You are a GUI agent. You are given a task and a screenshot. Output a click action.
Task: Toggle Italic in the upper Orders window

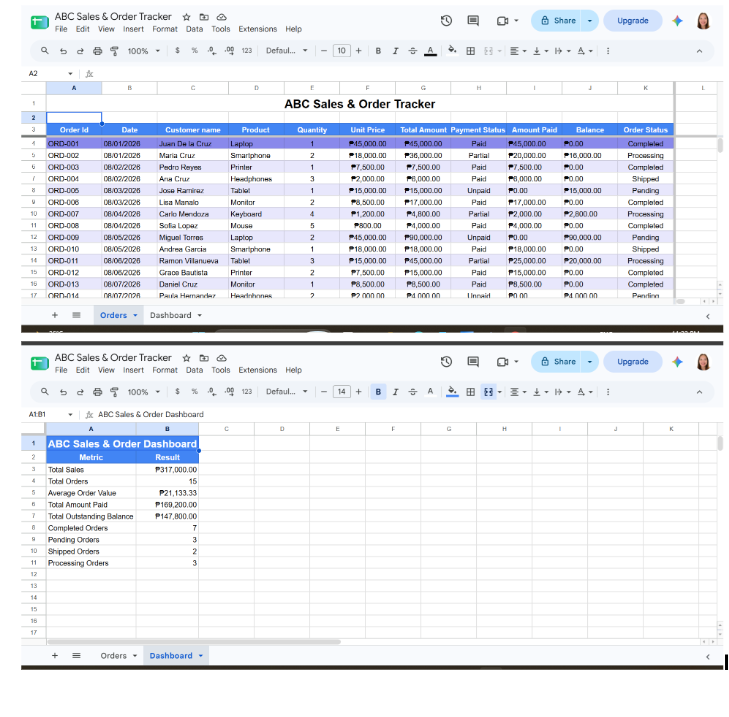click(395, 51)
